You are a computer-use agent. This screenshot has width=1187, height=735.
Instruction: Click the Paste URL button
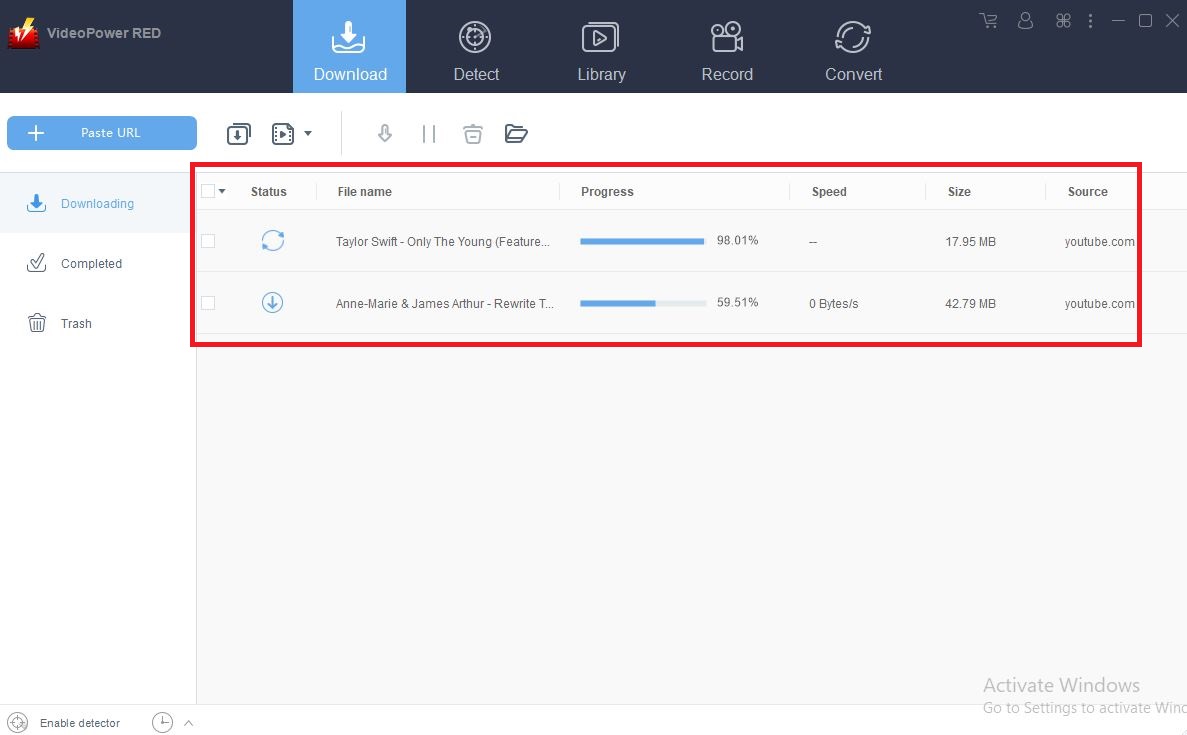pos(102,132)
